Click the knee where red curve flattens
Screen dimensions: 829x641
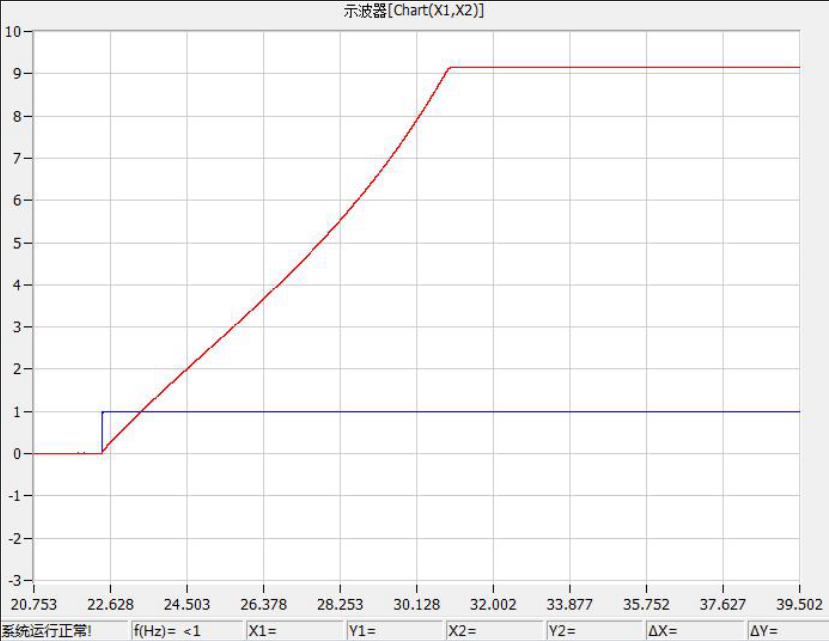(x=451, y=68)
